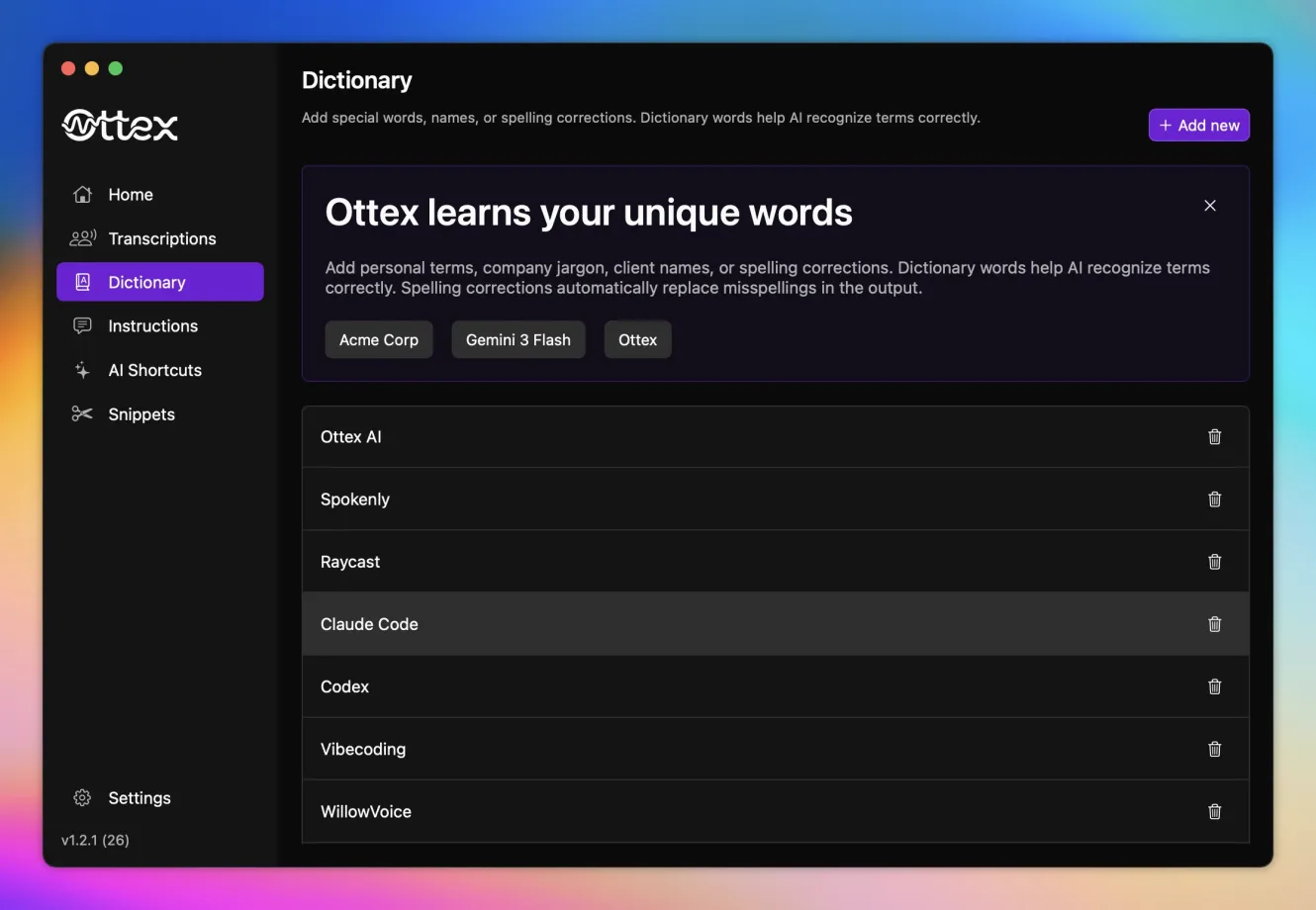This screenshot has height=910, width=1316.
Task: Open Instructions via its speech bubble icon
Action: click(x=83, y=325)
